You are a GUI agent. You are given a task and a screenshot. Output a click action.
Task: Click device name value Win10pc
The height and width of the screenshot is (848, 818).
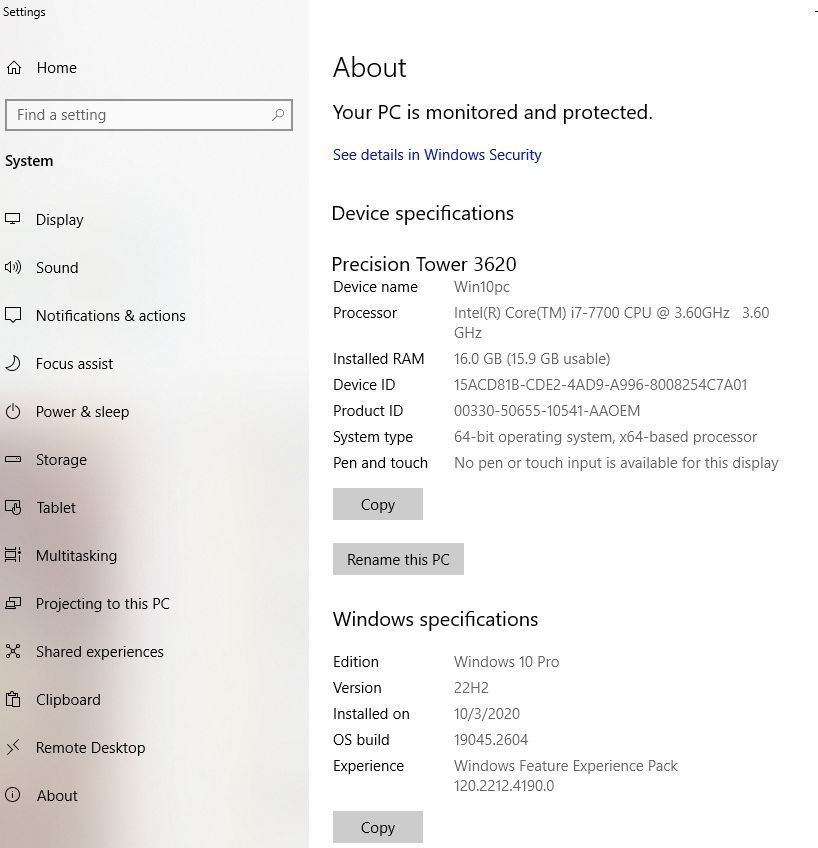click(x=482, y=287)
